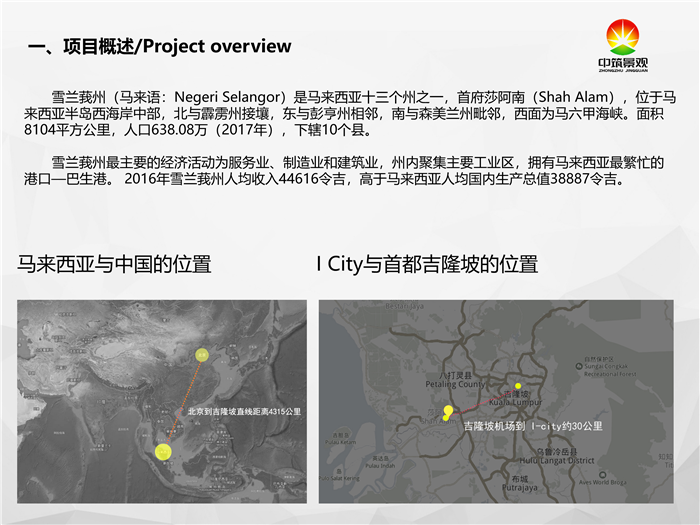The height and width of the screenshot is (525, 700).
Task: Click the yellow I-City marker near Shah Alam
Action: pyautogui.click(x=448, y=411)
